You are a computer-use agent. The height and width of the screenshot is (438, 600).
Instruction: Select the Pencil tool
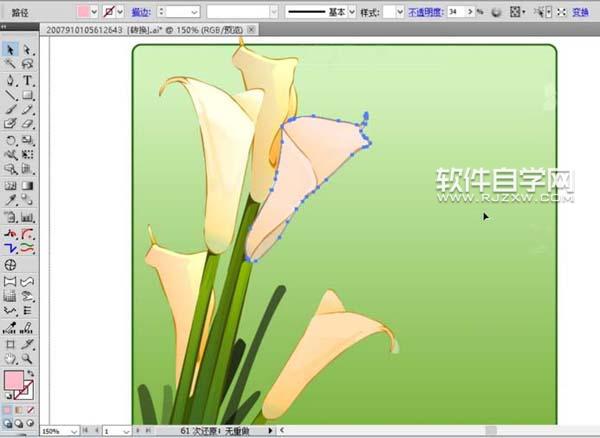27,109
